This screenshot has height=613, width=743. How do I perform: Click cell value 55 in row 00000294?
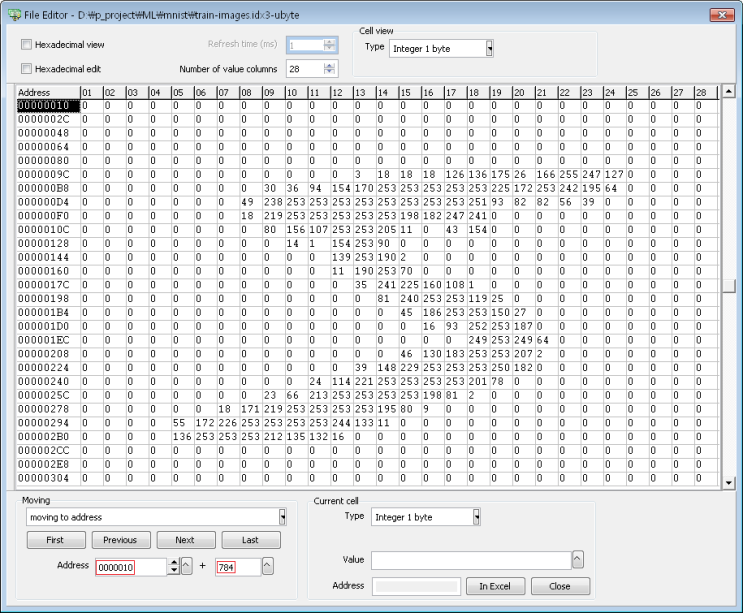coord(182,423)
